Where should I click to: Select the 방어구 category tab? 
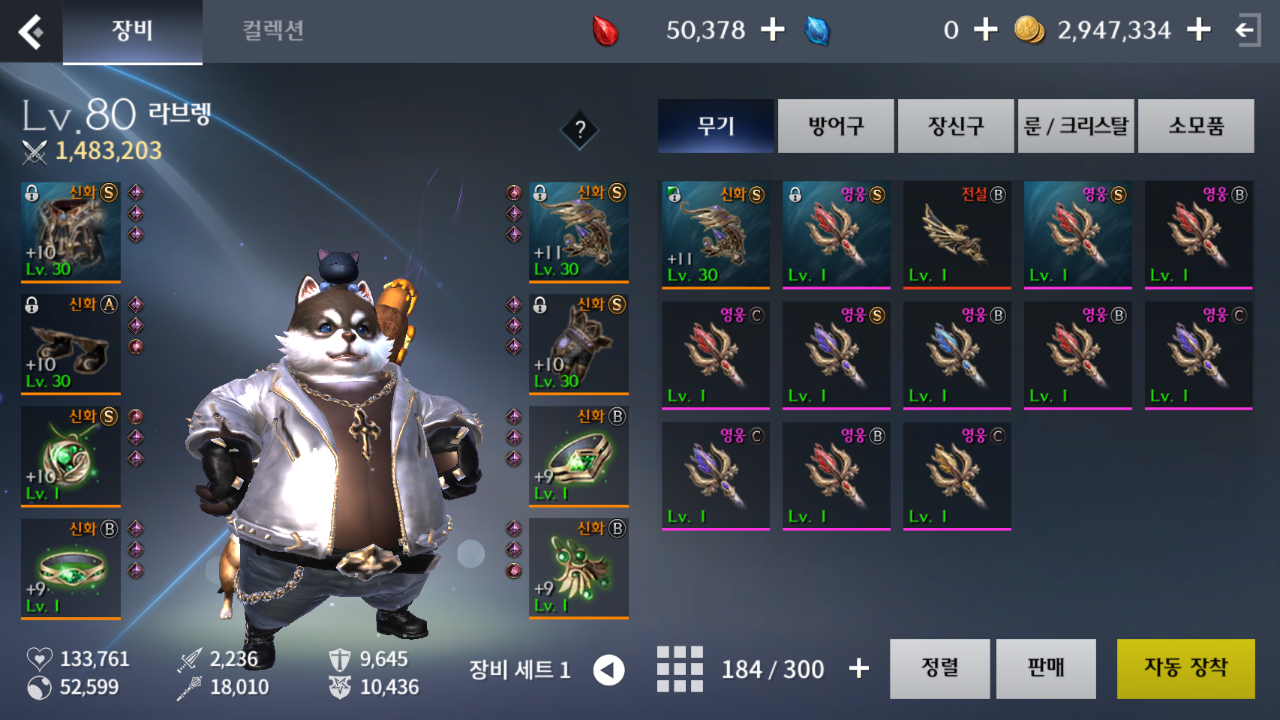click(x=836, y=126)
